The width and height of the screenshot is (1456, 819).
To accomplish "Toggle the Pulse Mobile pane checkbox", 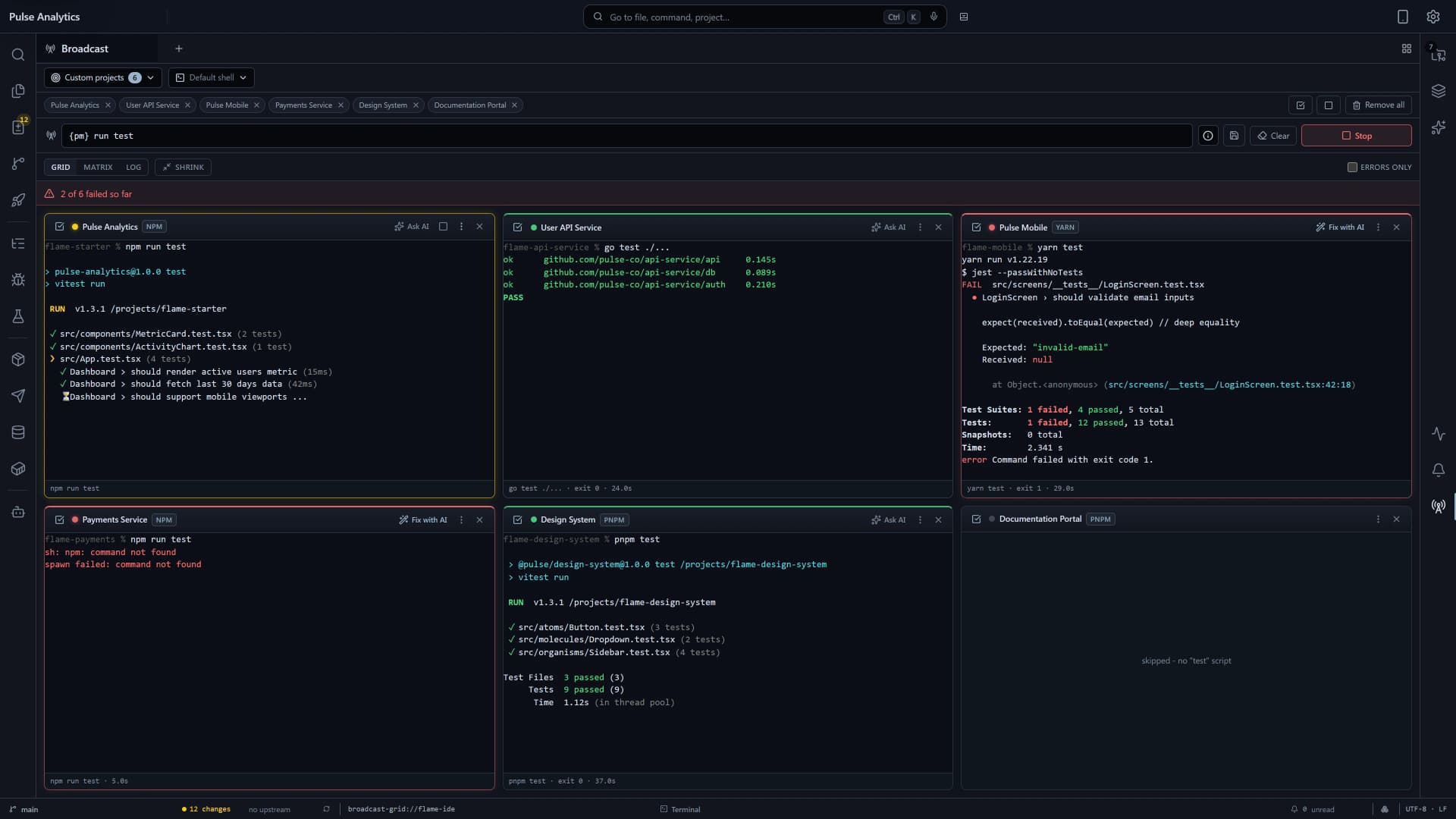I will click(x=976, y=227).
